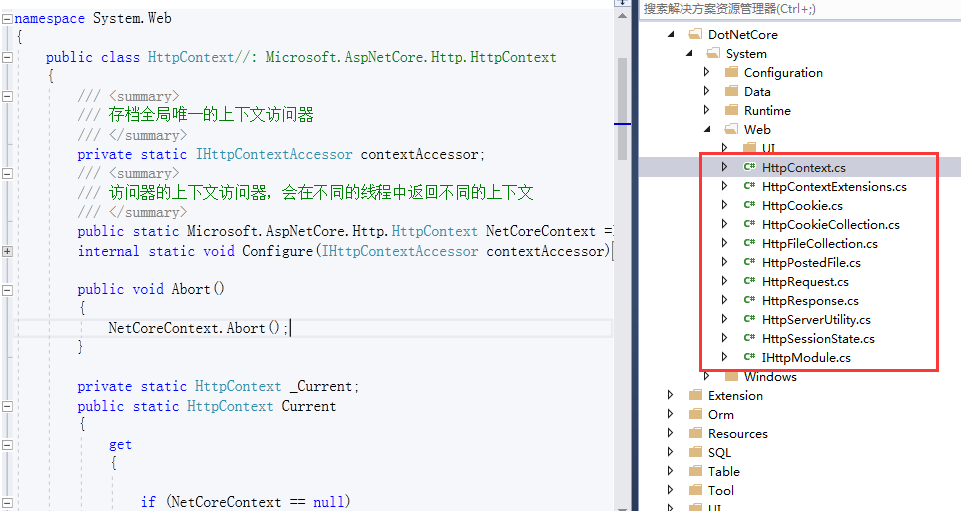Click the Web folder icon
961x511 pixels.
coord(731,129)
